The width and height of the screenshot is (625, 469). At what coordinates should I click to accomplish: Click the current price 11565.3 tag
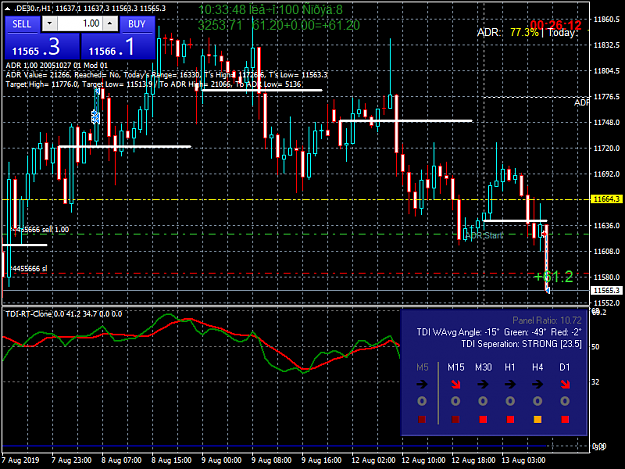[607, 290]
